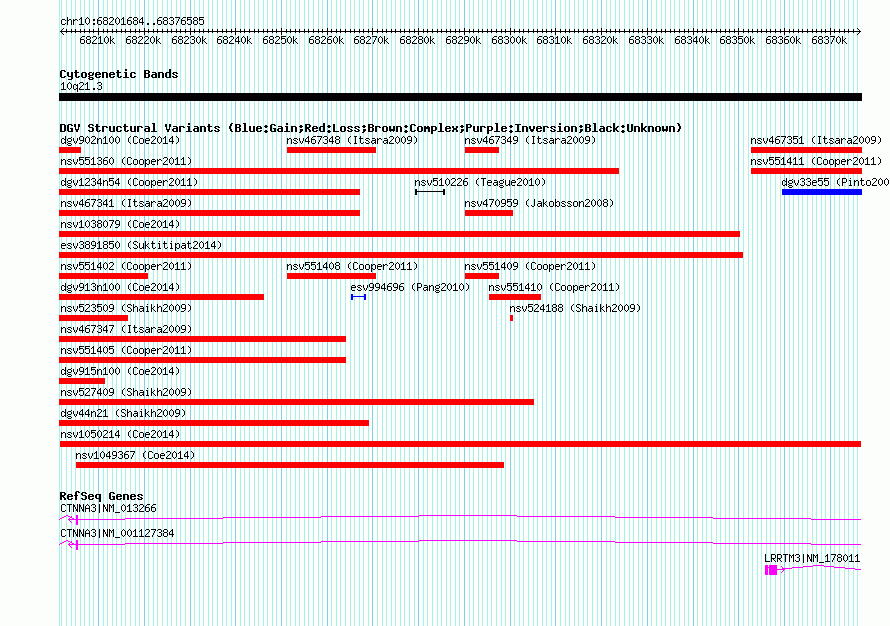Click the CTNNA3 NM_001127384 exon arrow glyph
This screenshot has height=626, width=890.
(73, 545)
